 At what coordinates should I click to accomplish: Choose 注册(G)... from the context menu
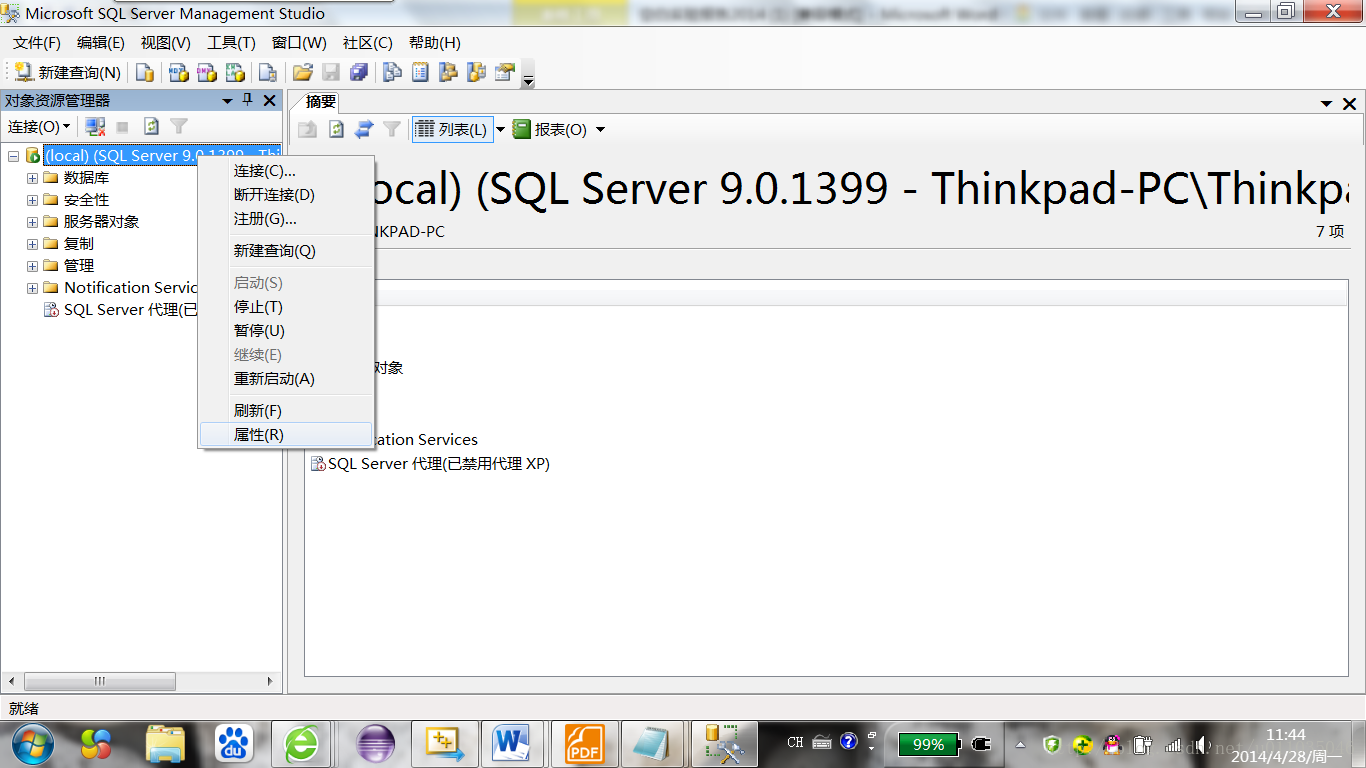287,219
